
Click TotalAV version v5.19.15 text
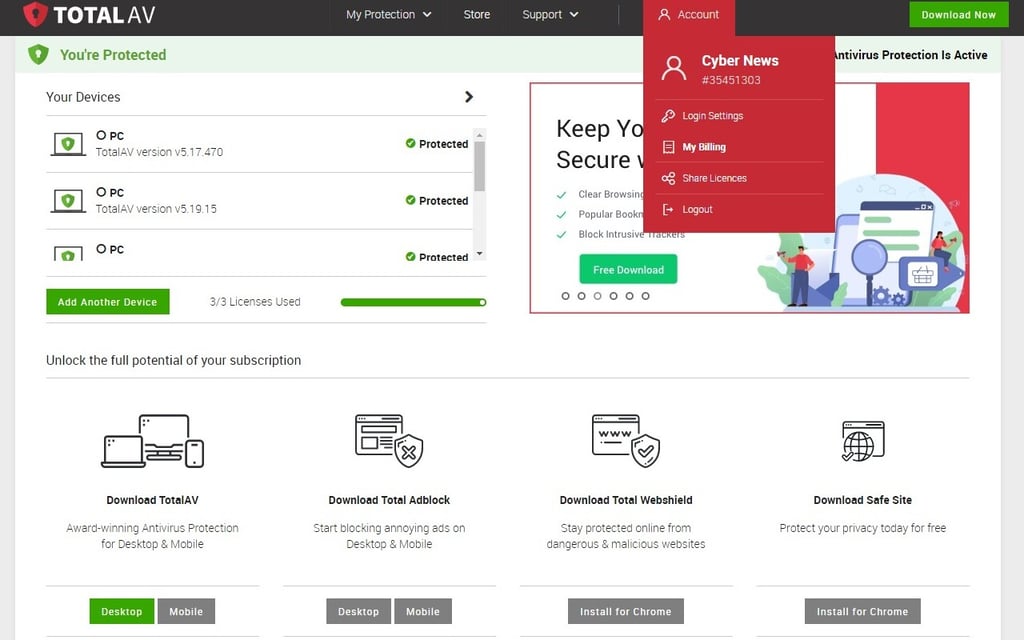coord(156,209)
